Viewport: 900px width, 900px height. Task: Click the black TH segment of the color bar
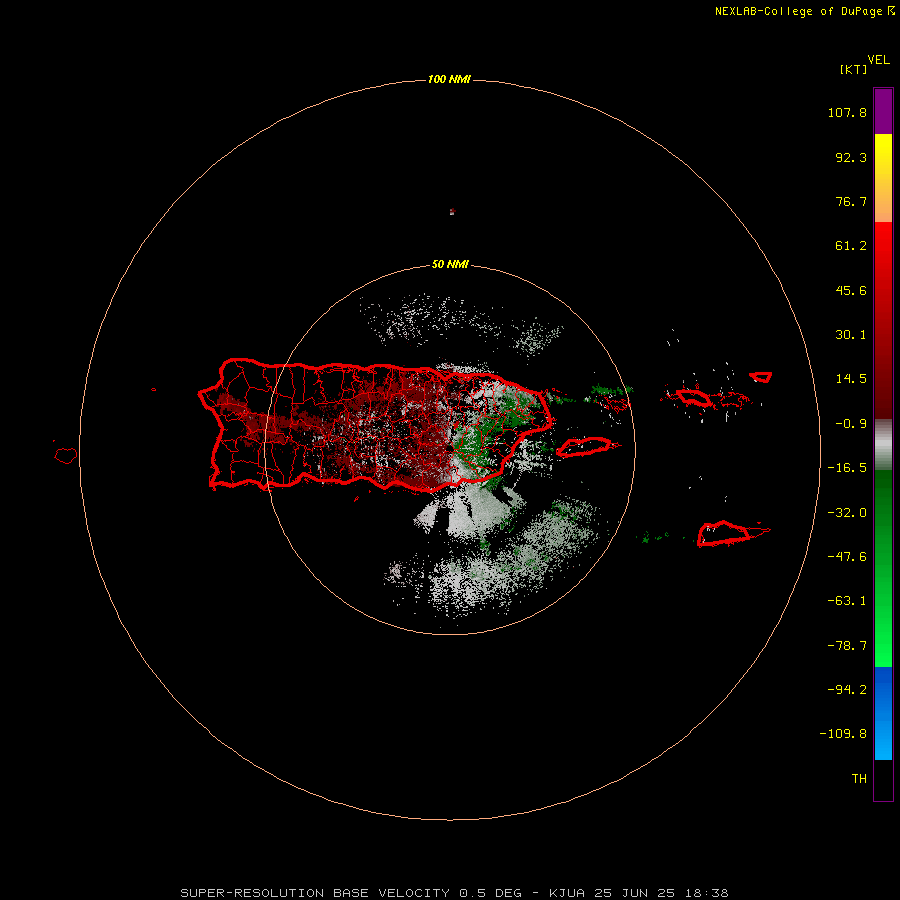click(883, 779)
